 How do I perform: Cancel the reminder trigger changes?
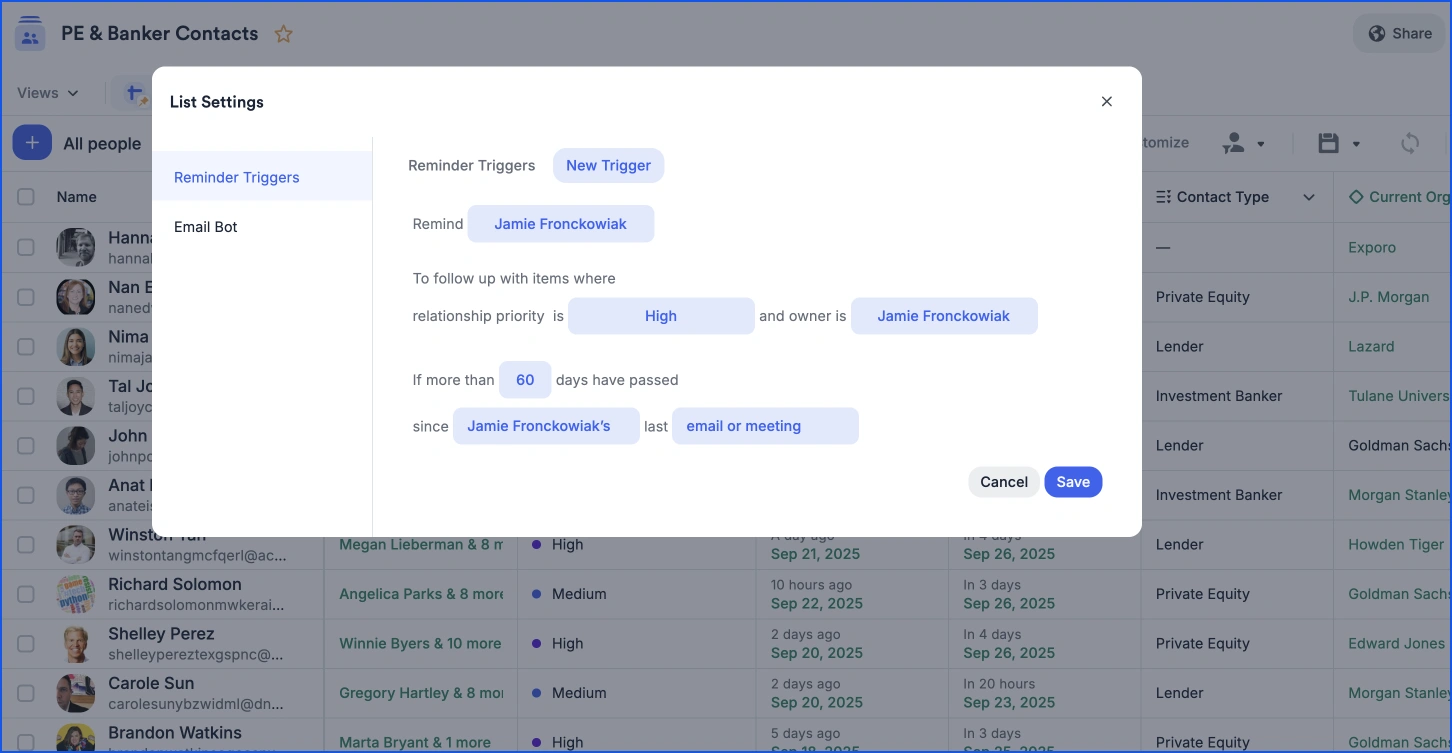tap(1004, 482)
